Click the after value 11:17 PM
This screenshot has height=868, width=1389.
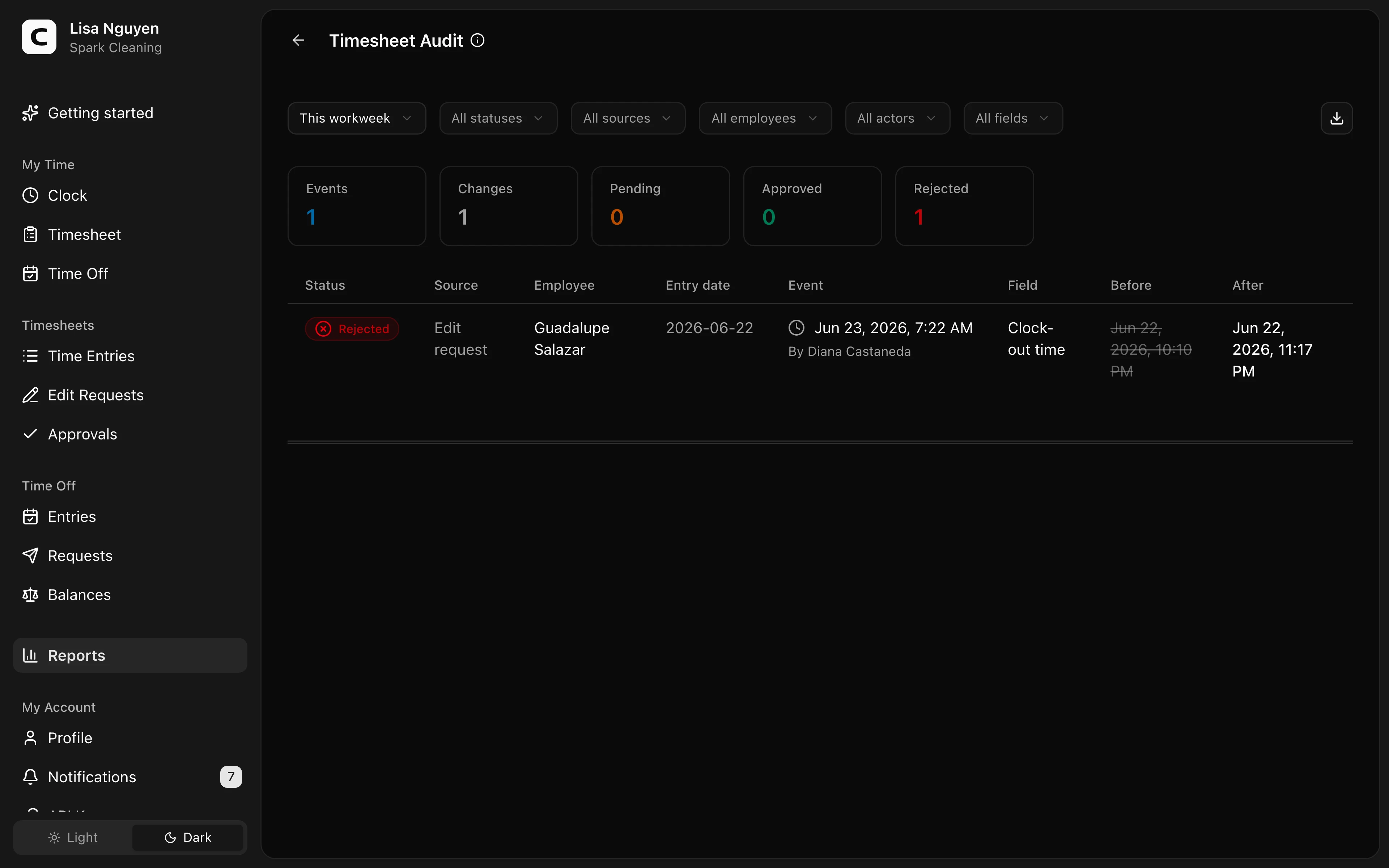click(x=1272, y=350)
